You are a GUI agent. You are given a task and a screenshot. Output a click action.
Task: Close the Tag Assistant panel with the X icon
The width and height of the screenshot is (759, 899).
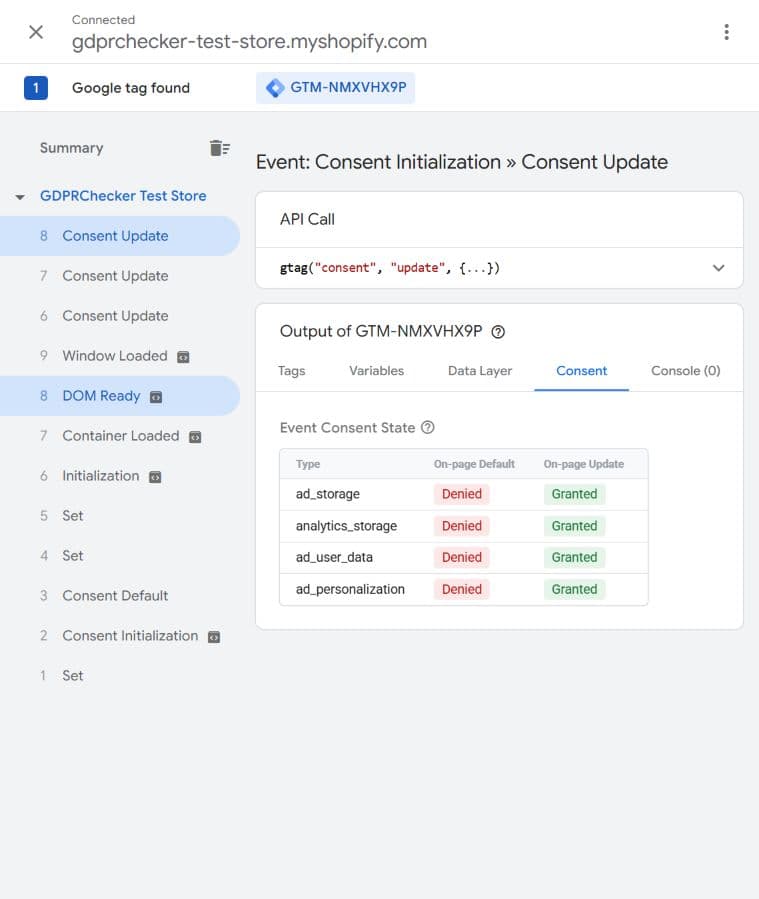click(x=36, y=32)
